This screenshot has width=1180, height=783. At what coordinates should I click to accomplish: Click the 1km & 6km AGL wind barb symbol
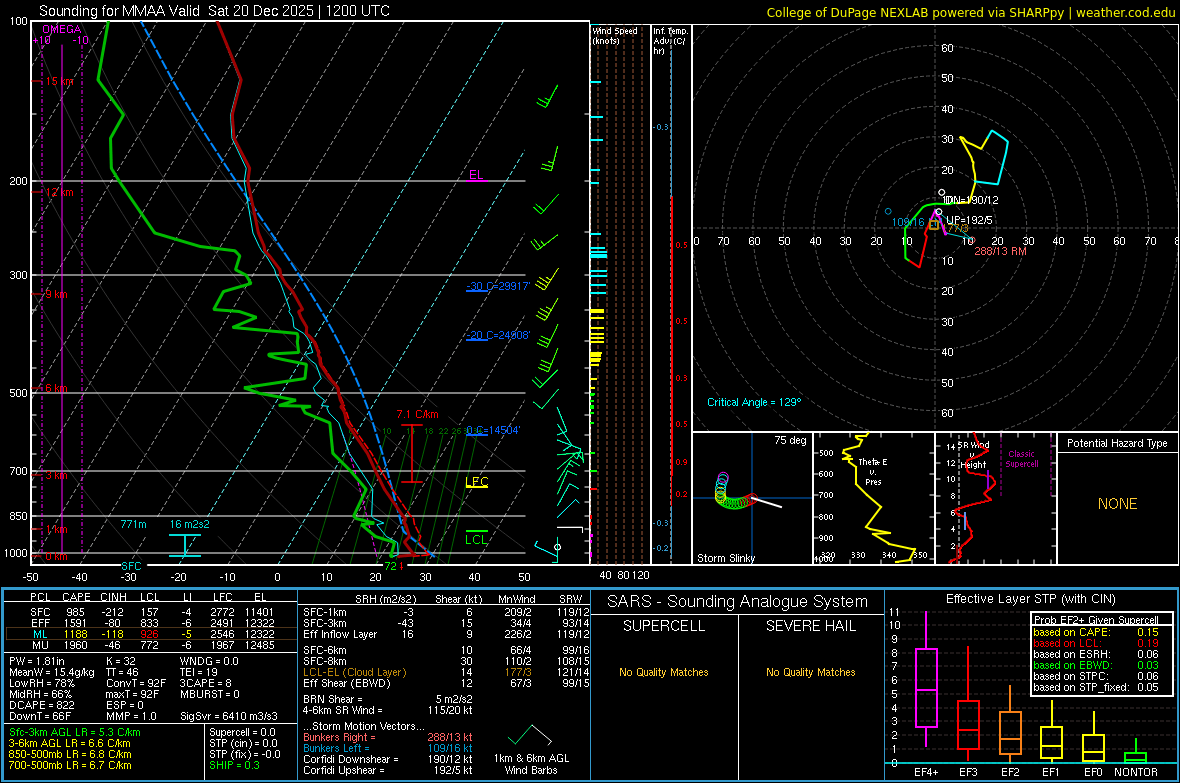click(x=531, y=735)
